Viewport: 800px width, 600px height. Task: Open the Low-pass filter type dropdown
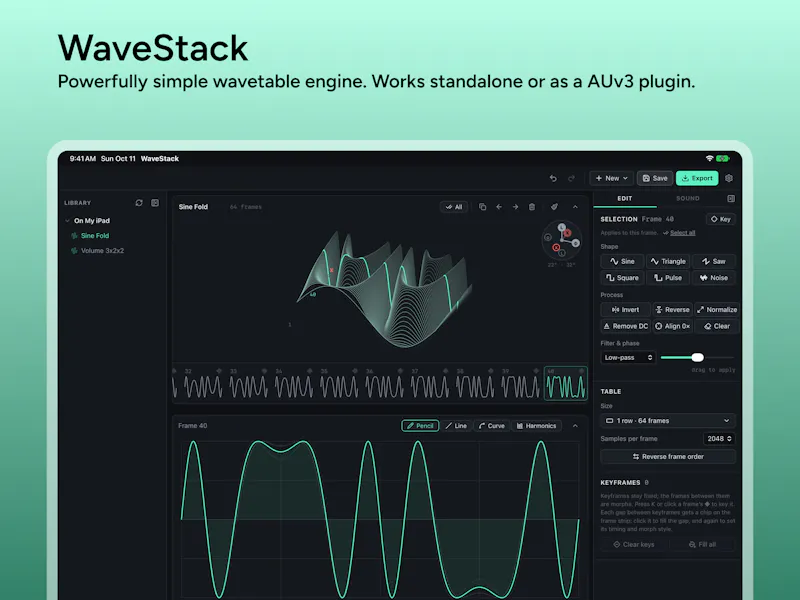click(x=628, y=357)
